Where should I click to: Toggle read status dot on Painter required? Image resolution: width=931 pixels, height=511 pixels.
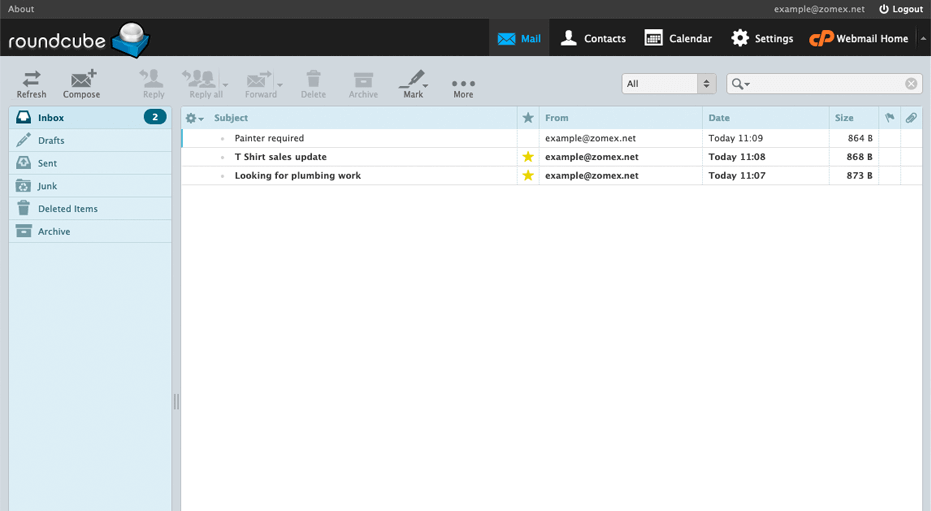pos(223,139)
